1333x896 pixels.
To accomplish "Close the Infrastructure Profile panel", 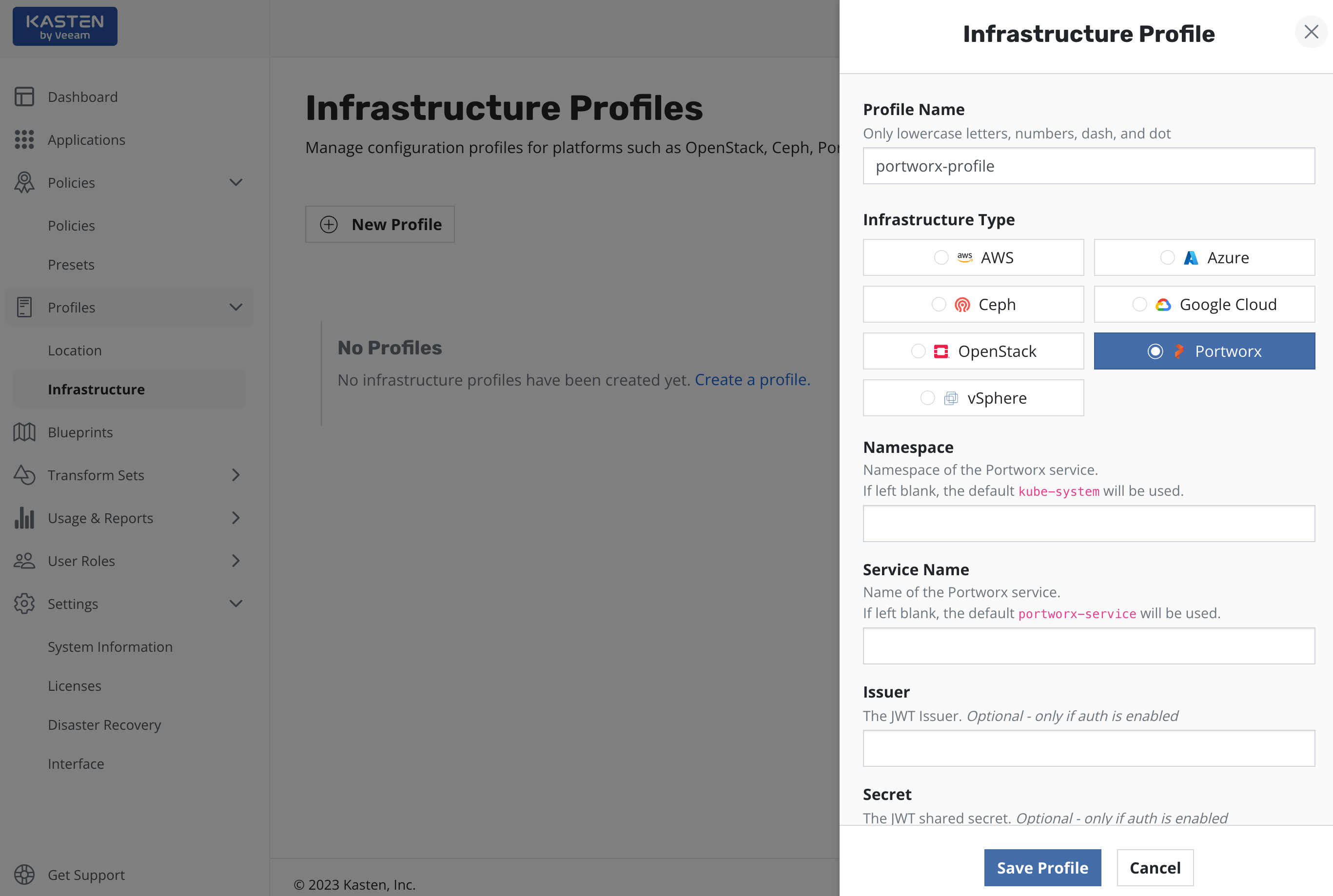I will click(x=1311, y=32).
